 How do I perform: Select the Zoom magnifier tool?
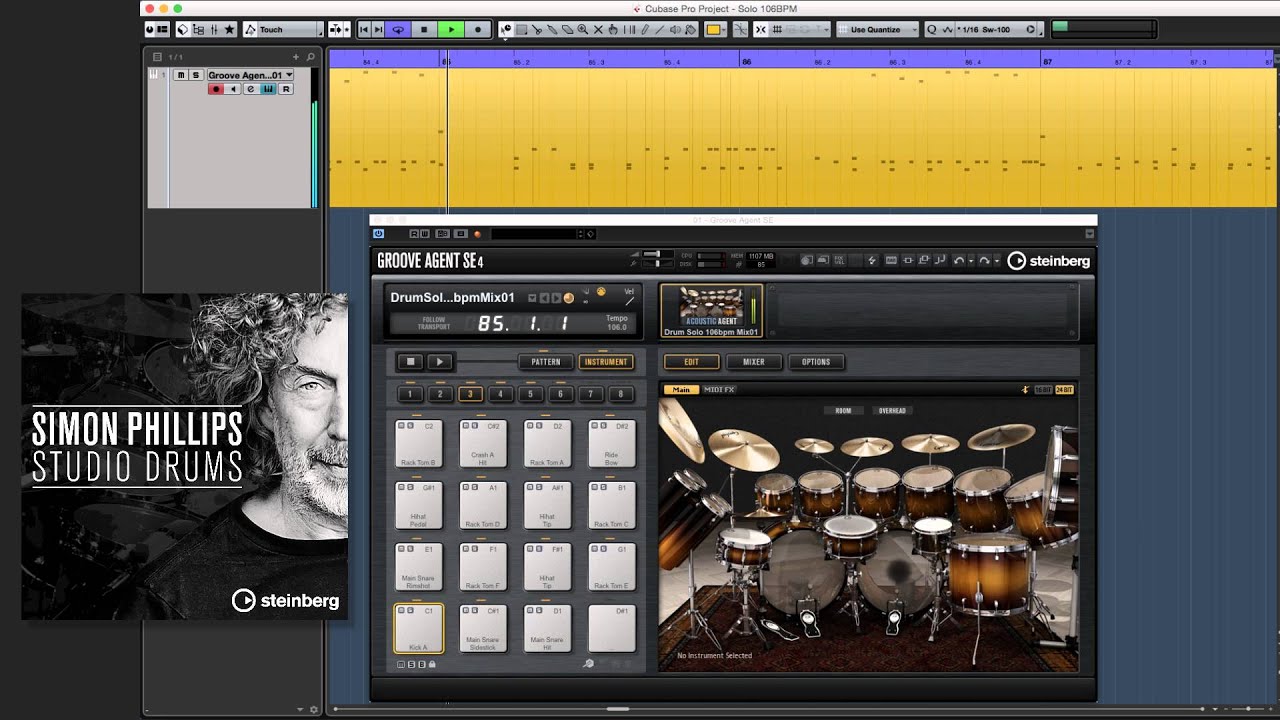[583, 30]
